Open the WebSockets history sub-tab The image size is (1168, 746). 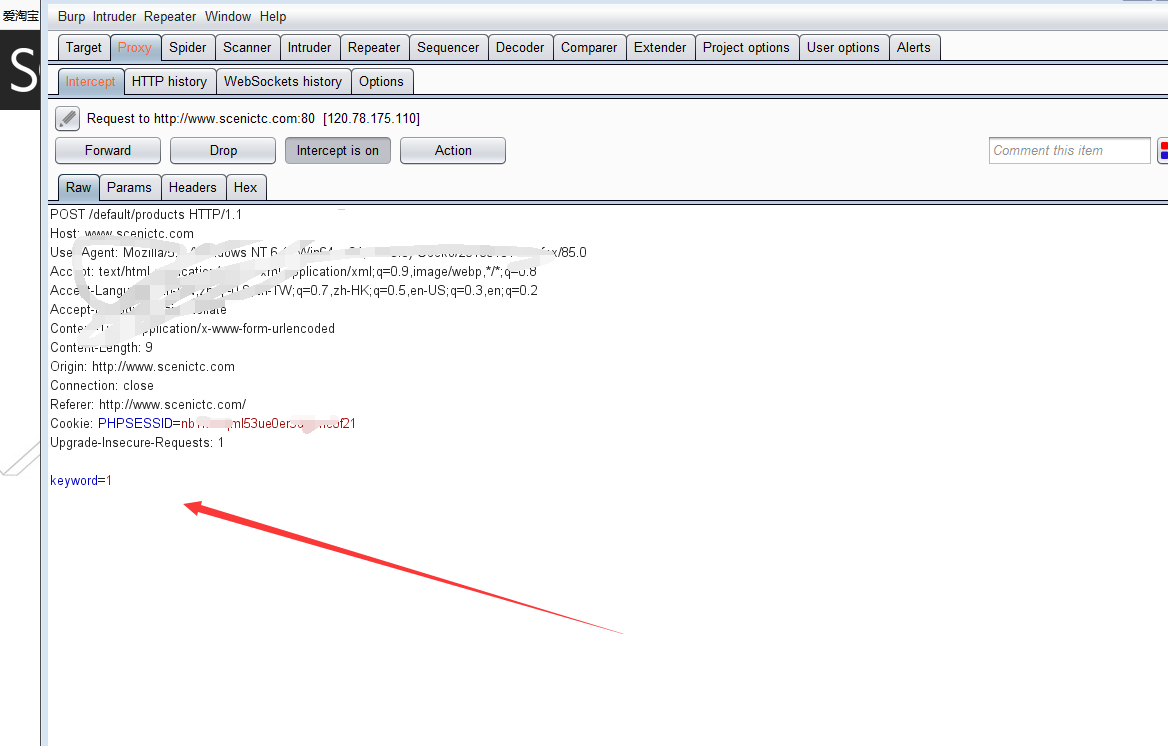point(283,82)
